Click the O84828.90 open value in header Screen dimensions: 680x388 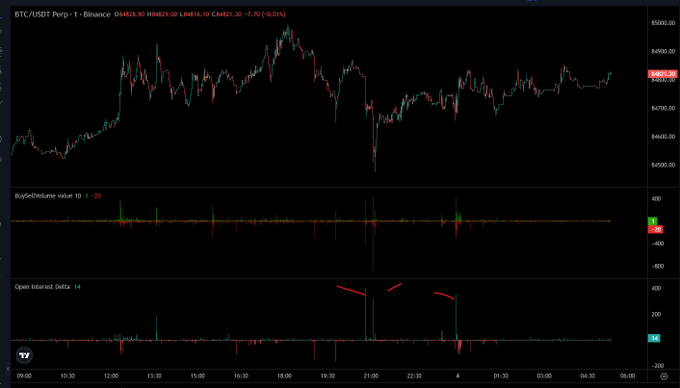point(130,14)
